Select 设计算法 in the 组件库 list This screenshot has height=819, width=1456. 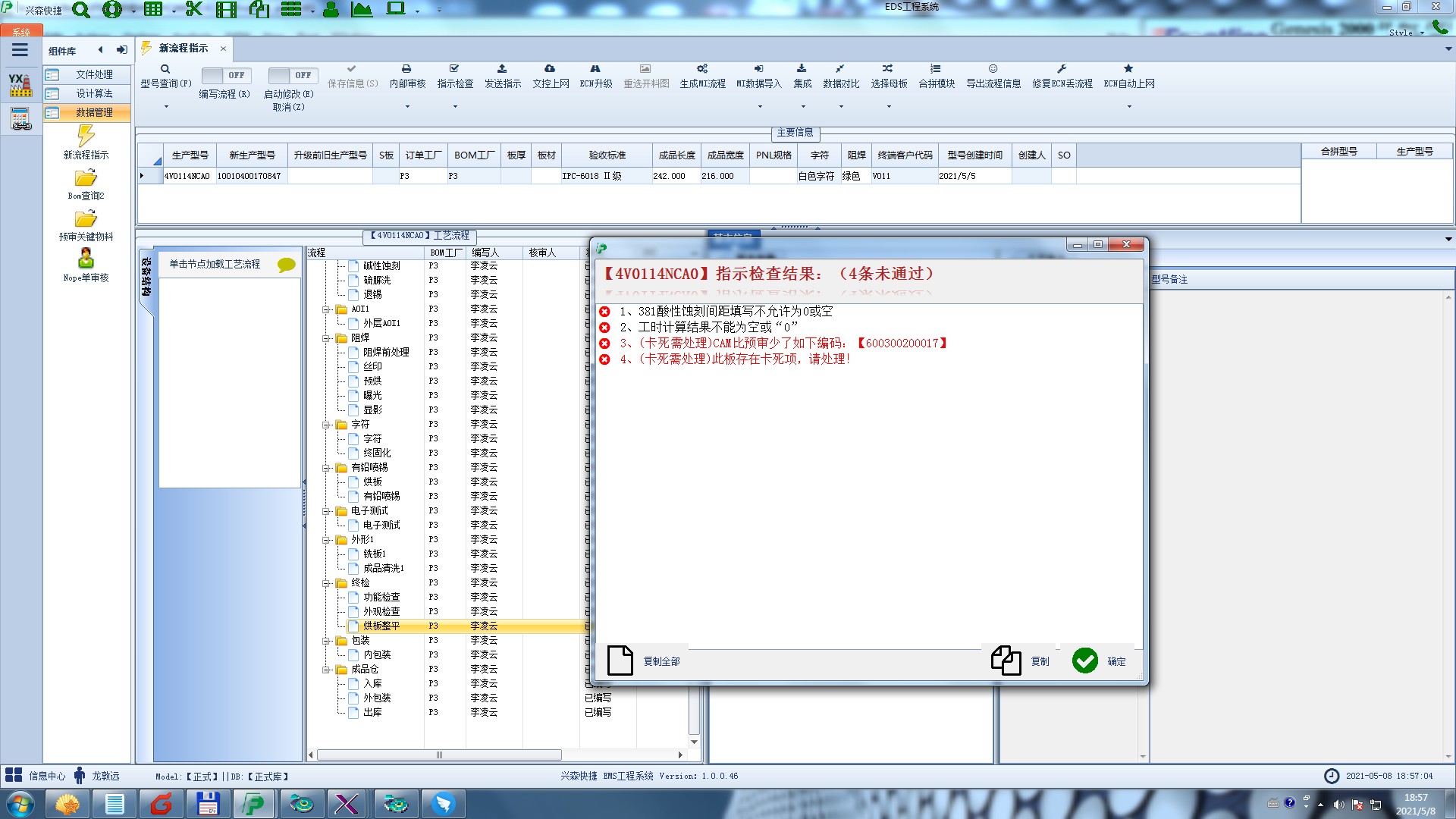coord(93,93)
